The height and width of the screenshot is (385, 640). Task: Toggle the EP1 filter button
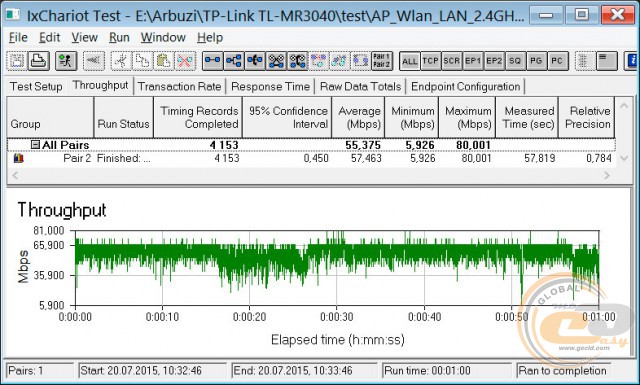[x=473, y=61]
